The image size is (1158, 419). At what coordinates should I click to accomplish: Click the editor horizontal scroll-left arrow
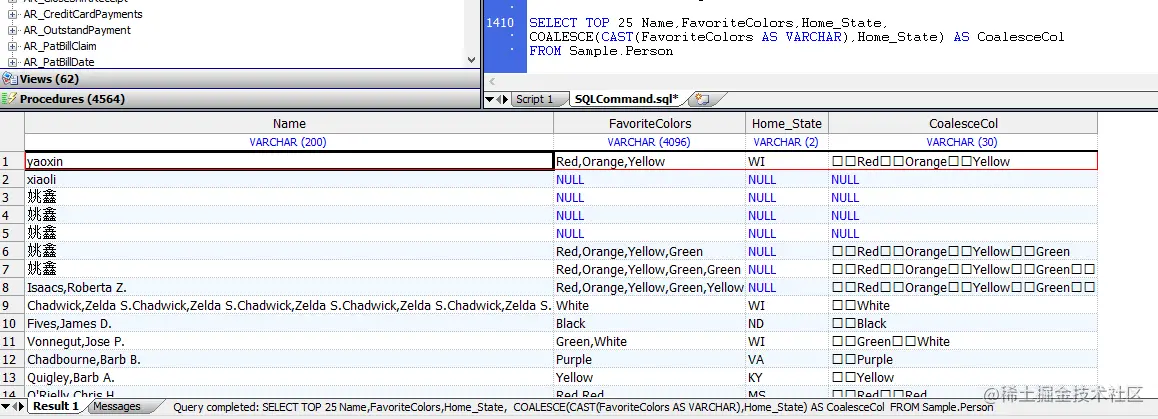point(493,82)
